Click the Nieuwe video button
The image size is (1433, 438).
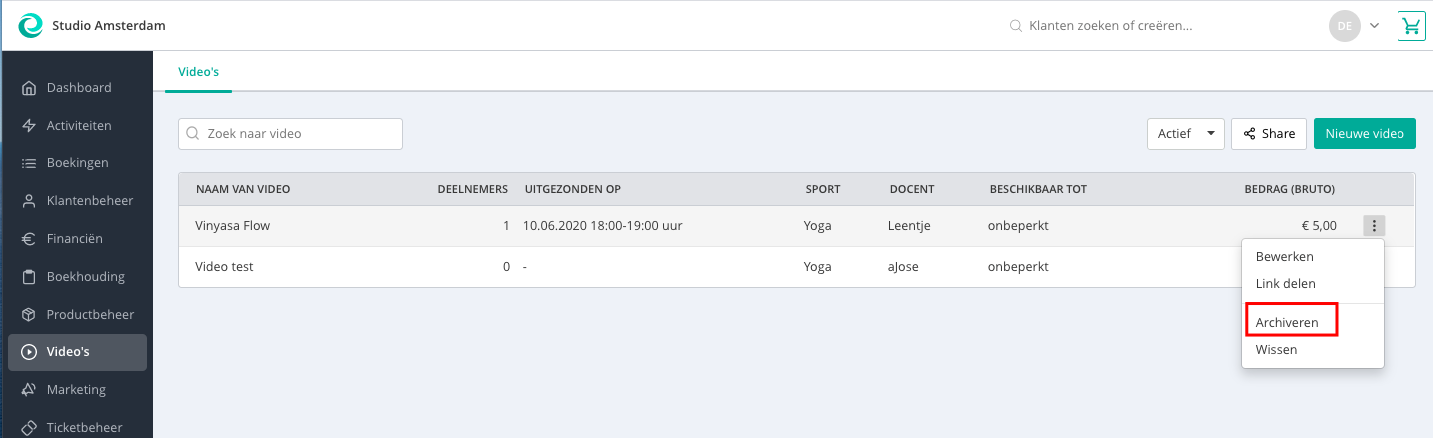(1364, 134)
